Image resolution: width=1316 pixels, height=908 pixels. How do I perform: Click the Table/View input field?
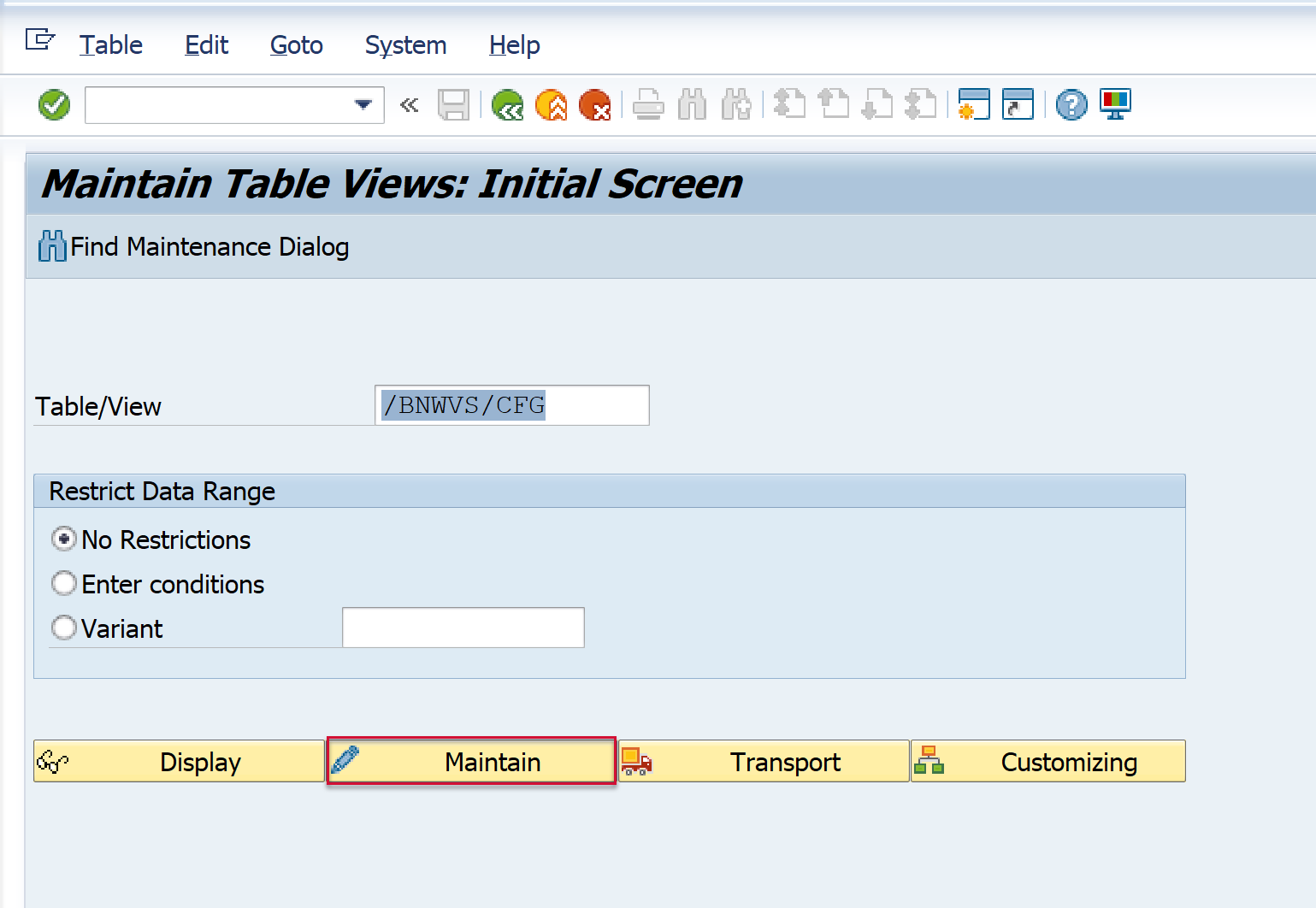pos(511,405)
